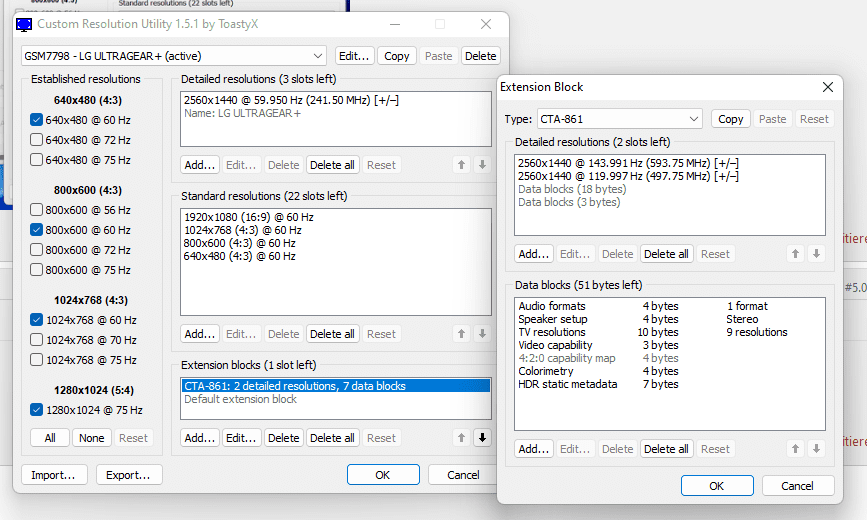Viewport: 867px width, 520px height.
Task: Add detailed resolution in Extension Block
Action: [x=534, y=254]
